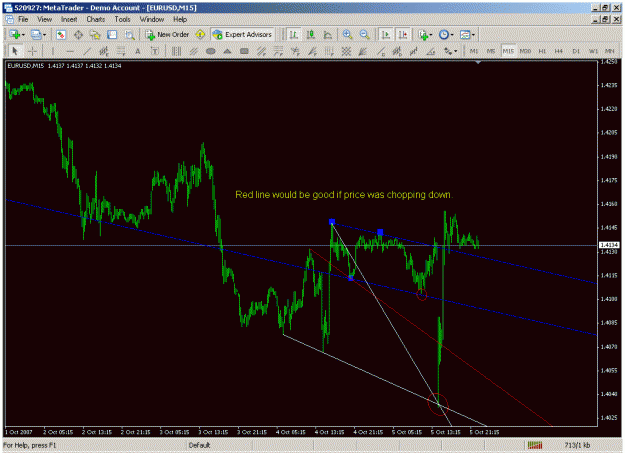The height and width of the screenshot is (453, 625).
Task: Select the yellow 'Red line would be good' text
Action: point(344,195)
